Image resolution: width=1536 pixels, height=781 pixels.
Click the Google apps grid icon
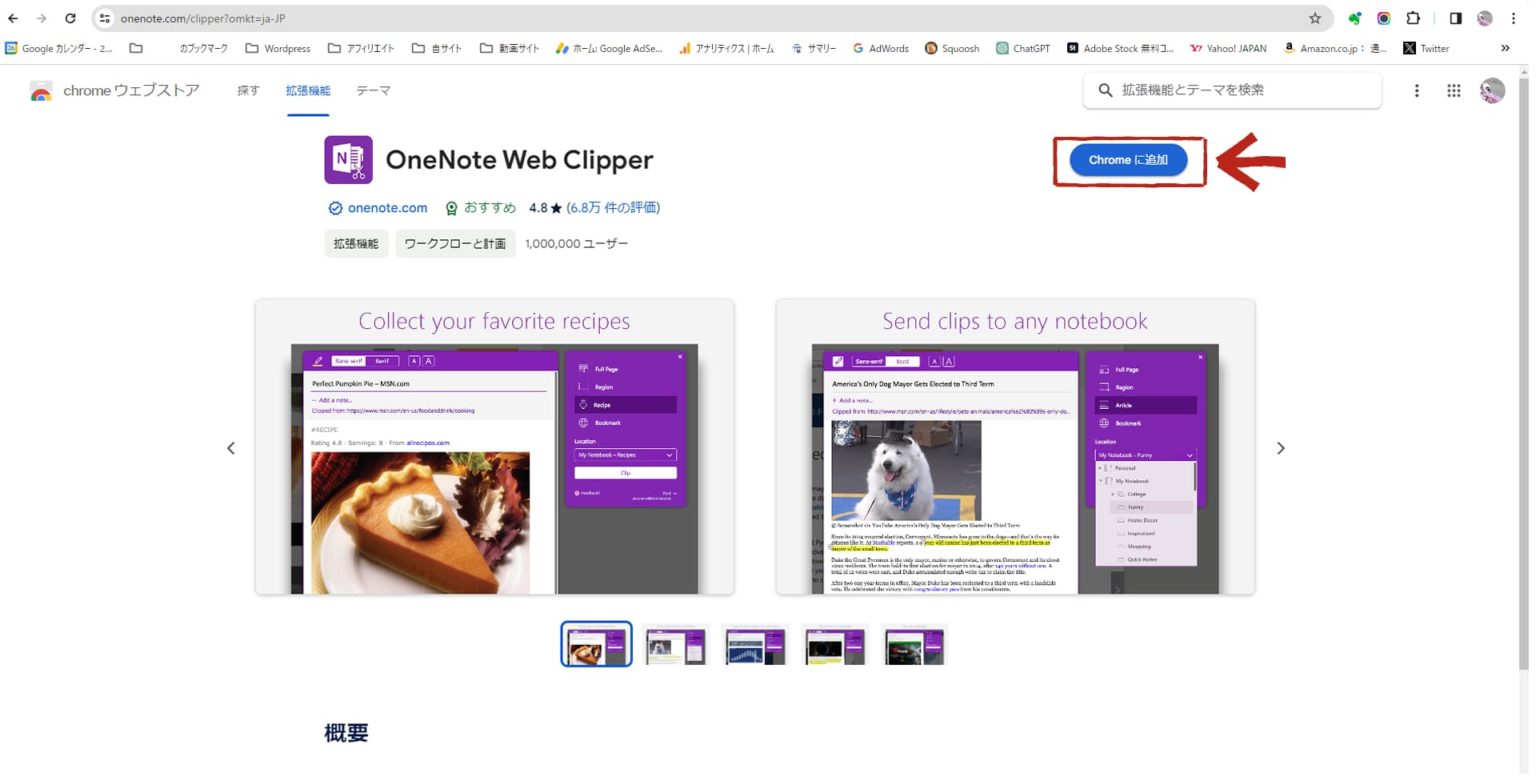click(x=1453, y=90)
